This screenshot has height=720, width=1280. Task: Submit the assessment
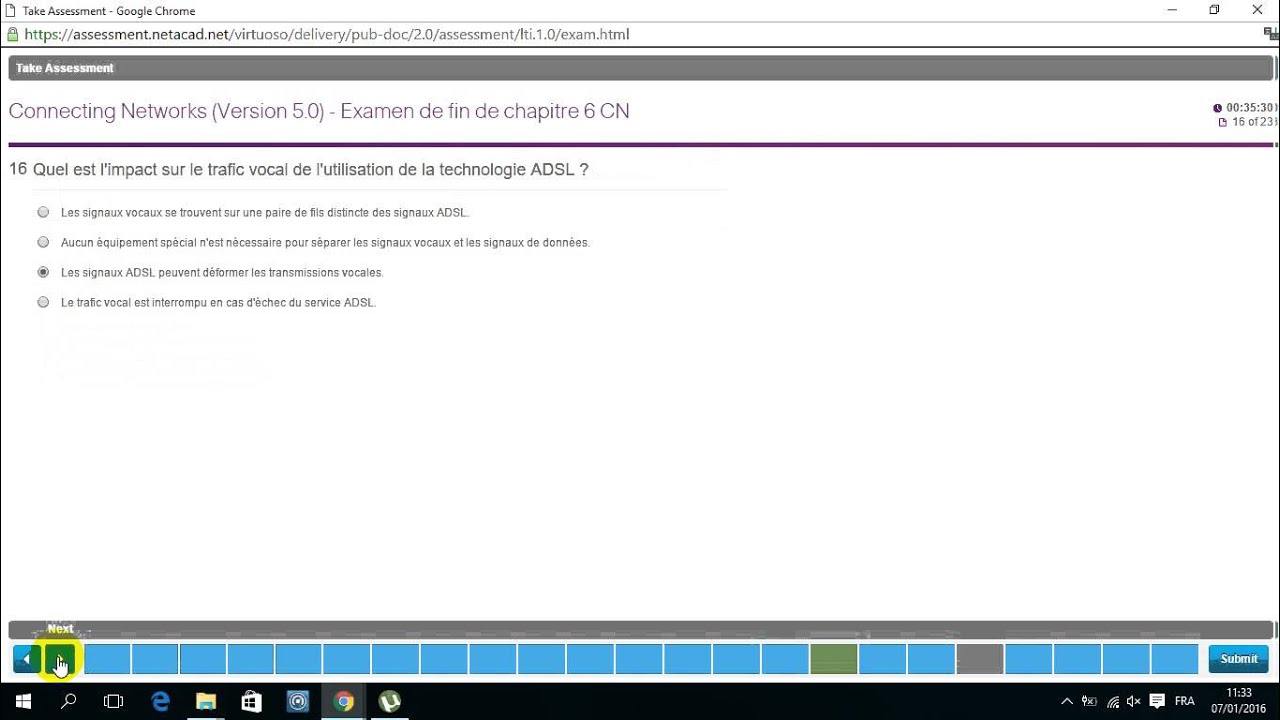pos(1238,659)
